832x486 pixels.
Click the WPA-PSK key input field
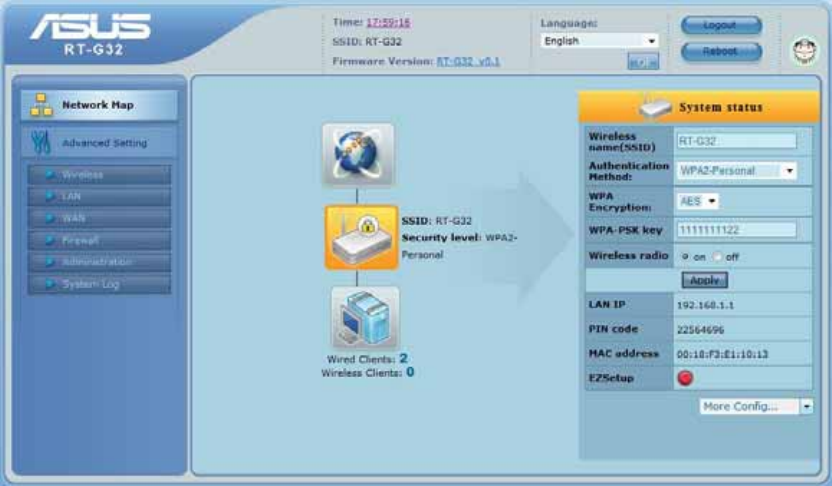[736, 230]
